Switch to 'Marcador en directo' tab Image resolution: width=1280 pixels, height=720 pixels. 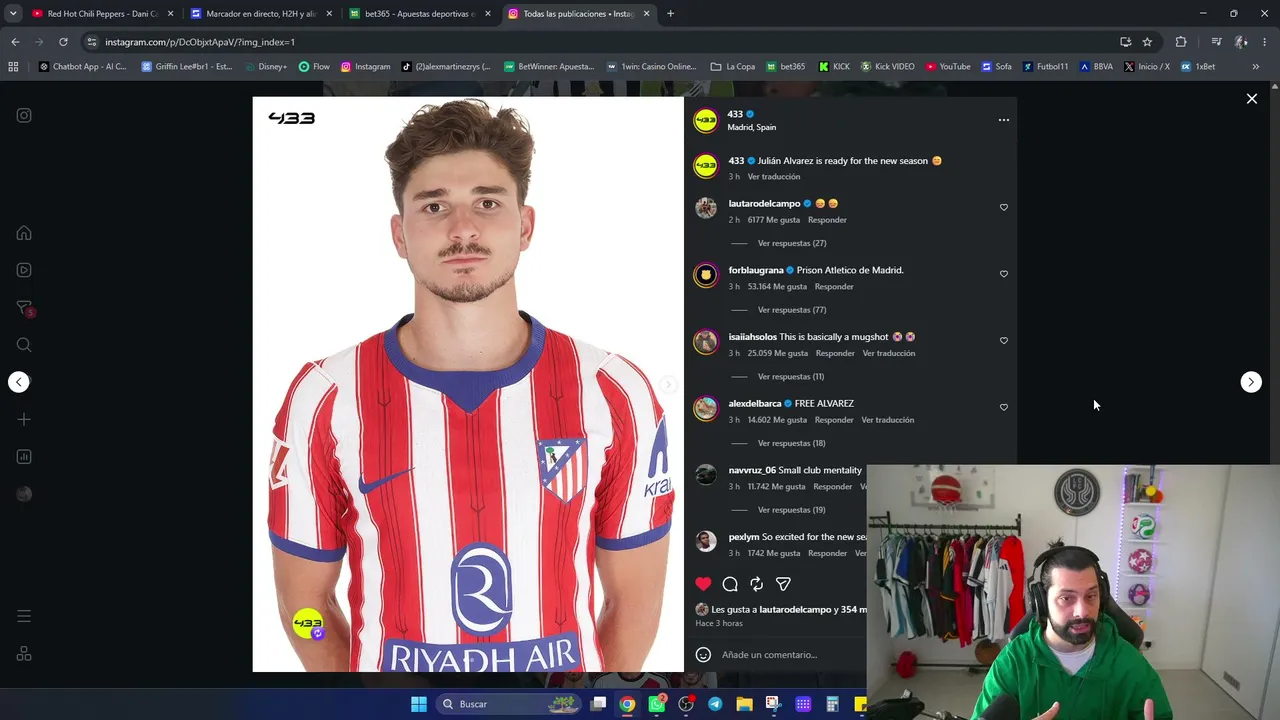(260, 14)
